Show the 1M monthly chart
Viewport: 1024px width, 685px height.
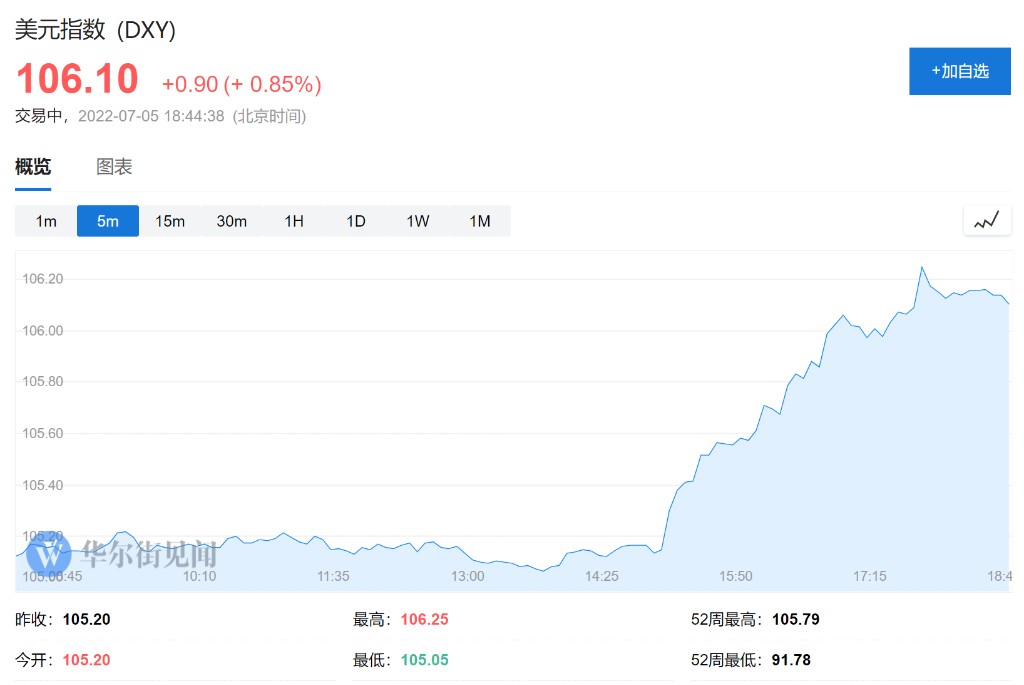(x=480, y=221)
